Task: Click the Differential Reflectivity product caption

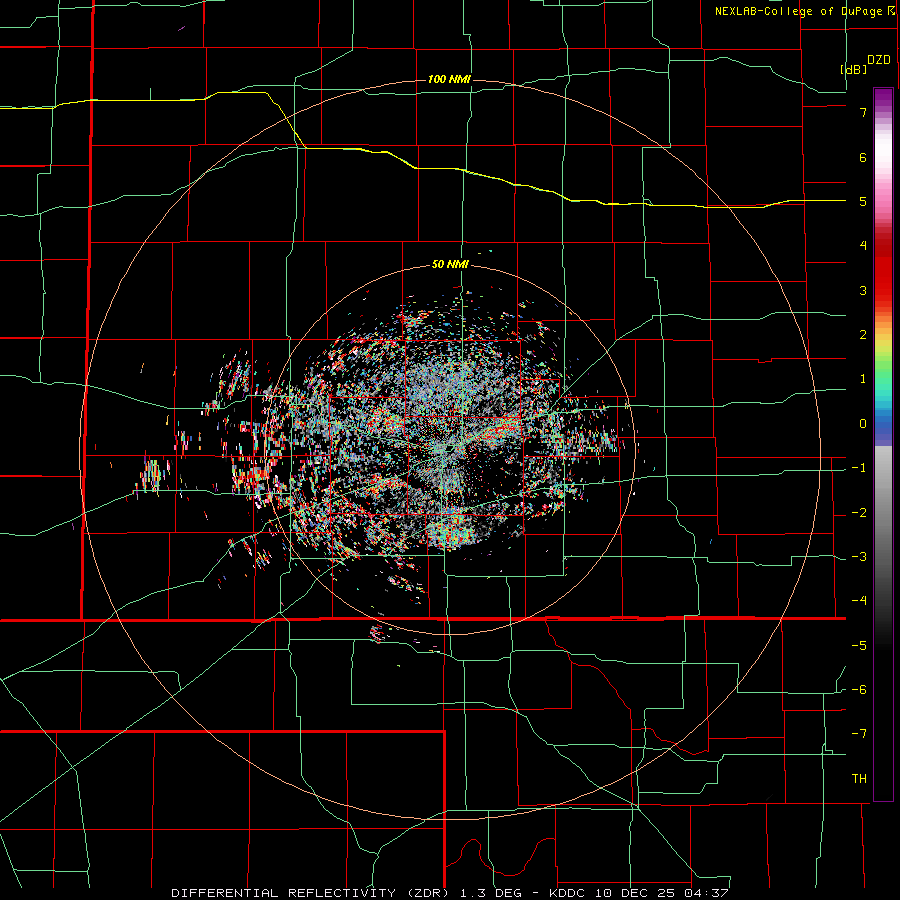Action: [x=449, y=893]
